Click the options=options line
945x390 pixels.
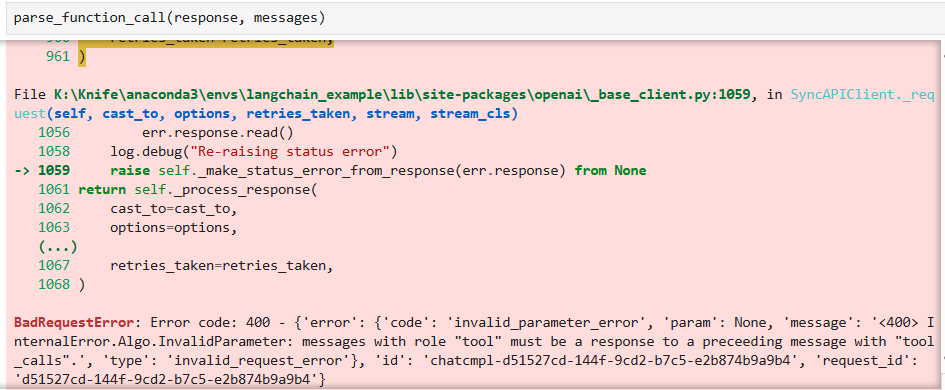point(174,228)
